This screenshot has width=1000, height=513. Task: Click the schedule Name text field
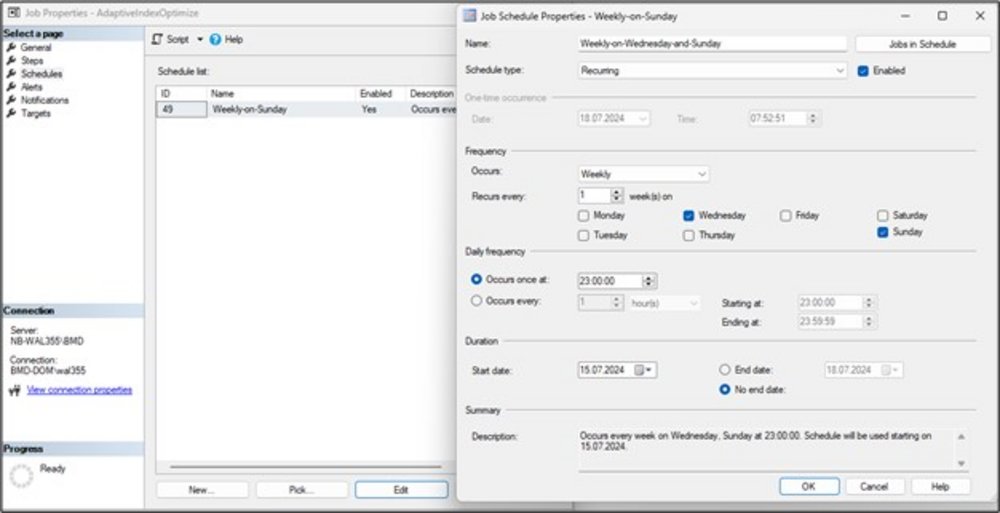712,44
